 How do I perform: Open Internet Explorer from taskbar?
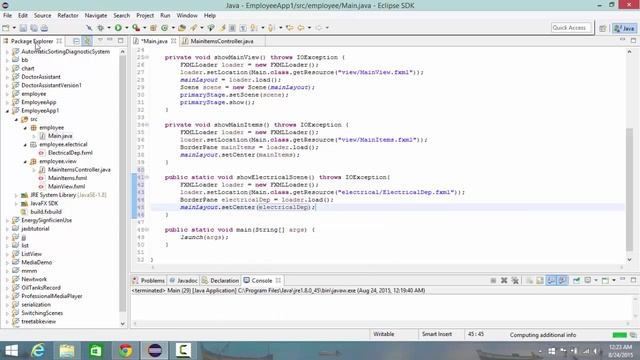pyautogui.click(x=38, y=351)
